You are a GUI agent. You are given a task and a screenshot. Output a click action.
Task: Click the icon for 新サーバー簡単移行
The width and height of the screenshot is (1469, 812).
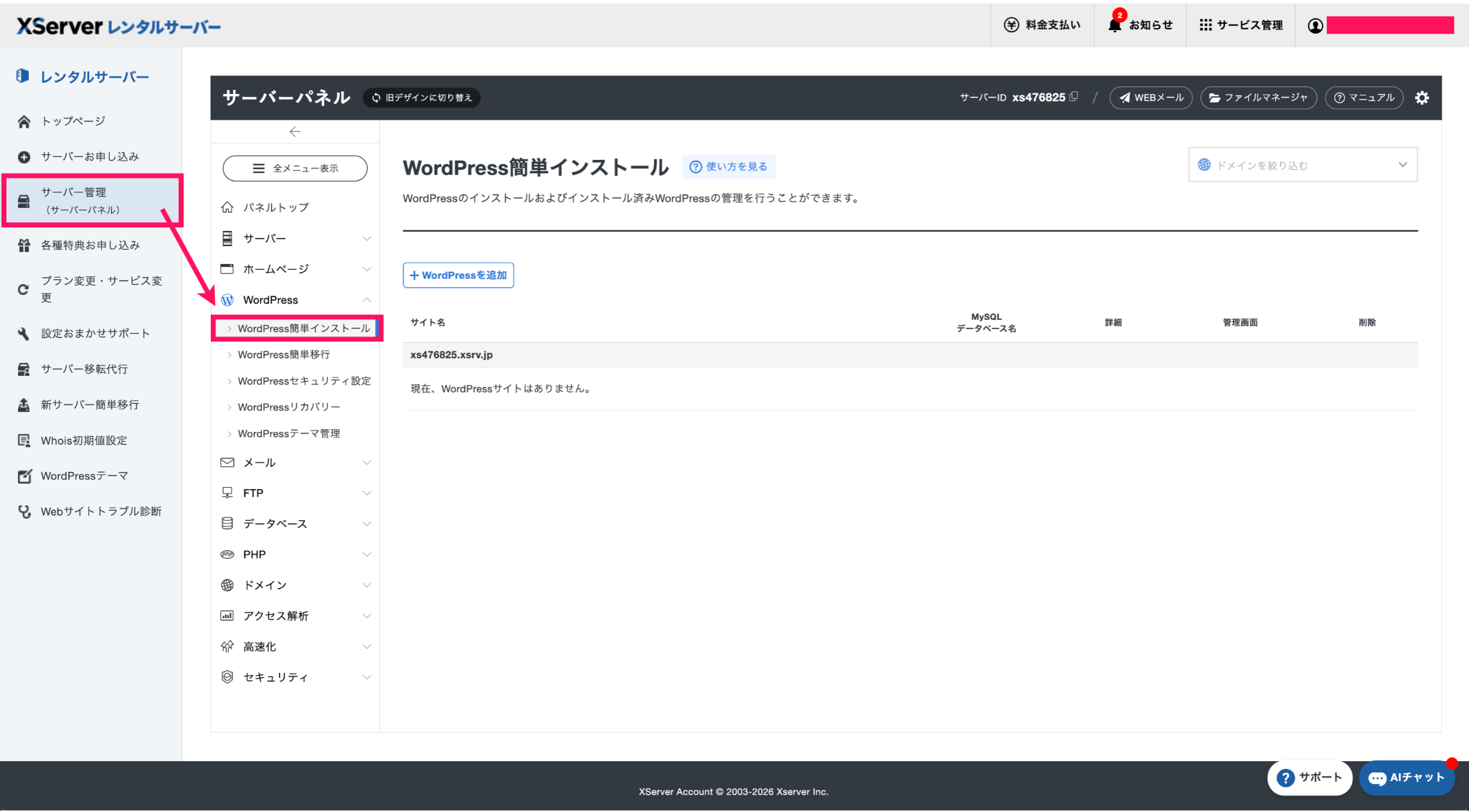pyautogui.click(x=24, y=405)
